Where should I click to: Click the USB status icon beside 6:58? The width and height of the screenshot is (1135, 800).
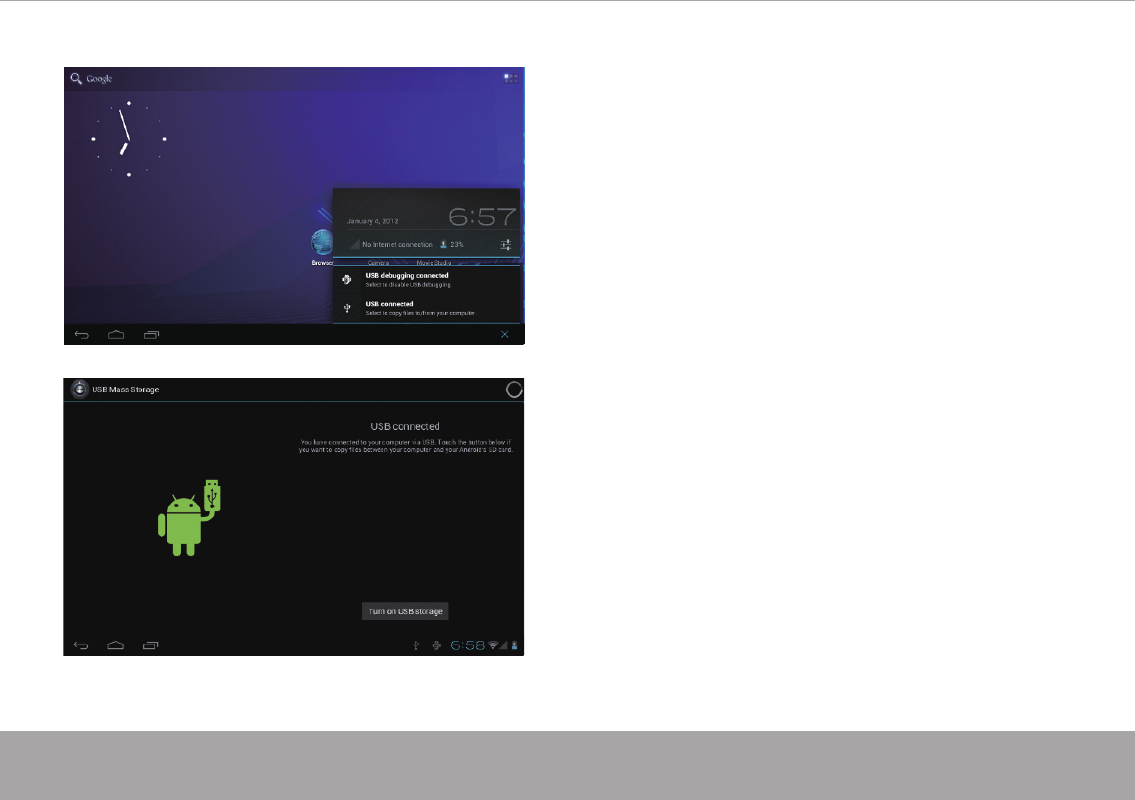pyautogui.click(x=416, y=645)
